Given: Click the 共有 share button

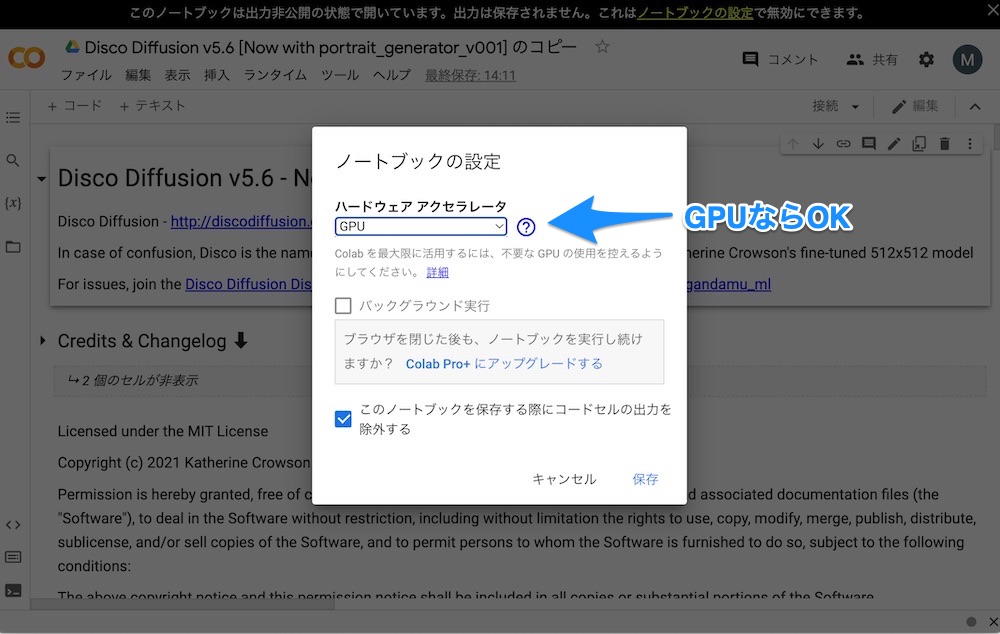Looking at the screenshot, I should 872,59.
